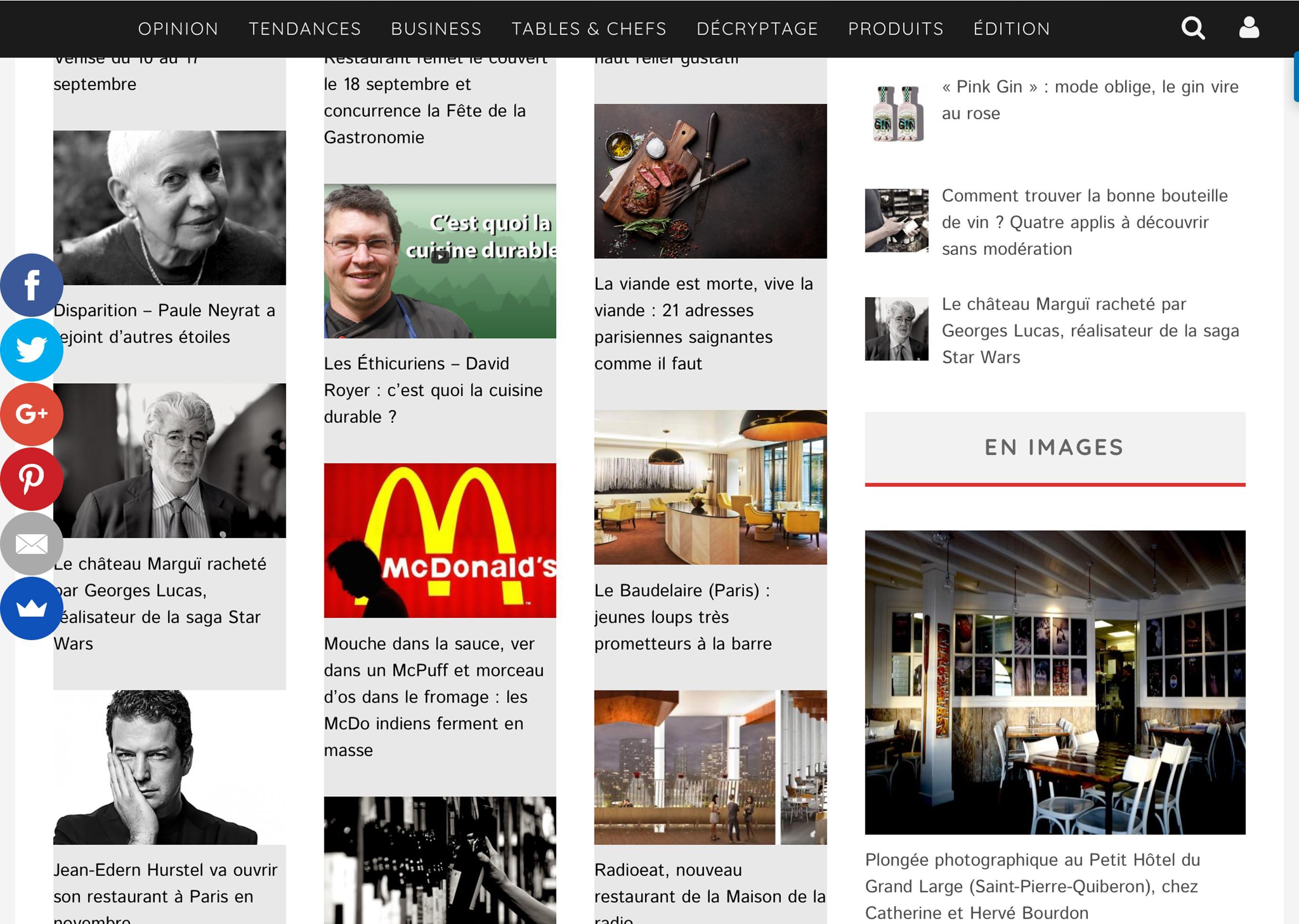Read 'Le Baudelaire (Paris)' article
This screenshot has width=1299, height=924.
pyautogui.click(x=683, y=617)
